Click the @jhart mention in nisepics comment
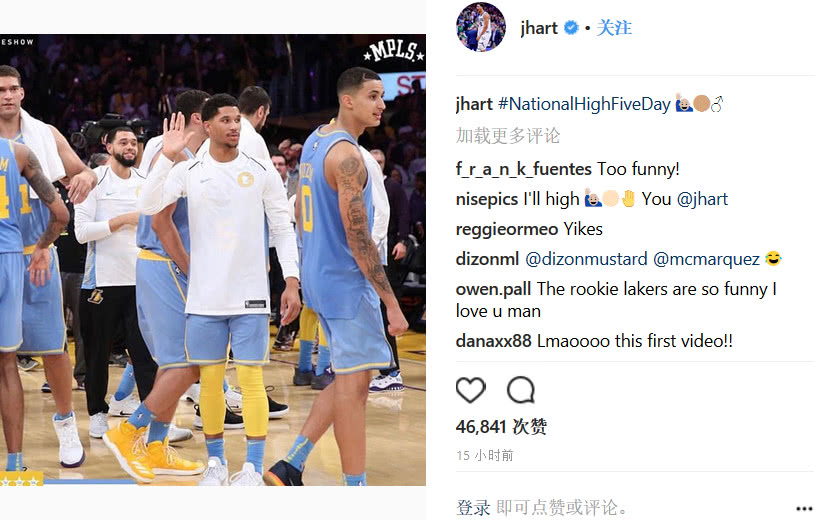Viewport: 823px width, 520px height. [x=702, y=199]
